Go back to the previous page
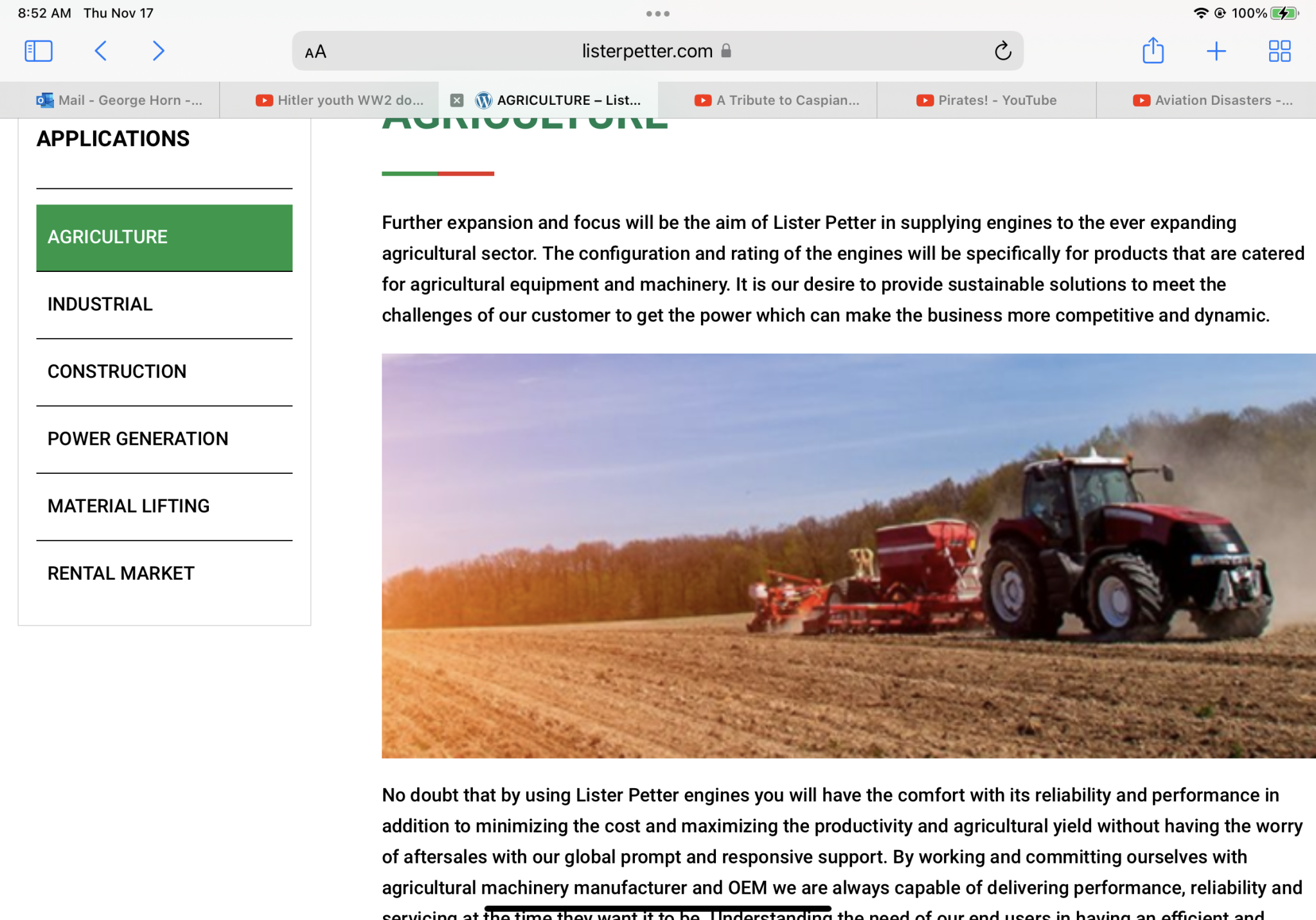The image size is (1316, 920). tap(100, 51)
